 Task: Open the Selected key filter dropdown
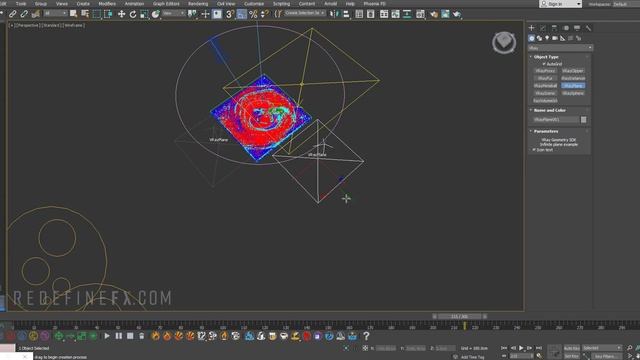602,348
